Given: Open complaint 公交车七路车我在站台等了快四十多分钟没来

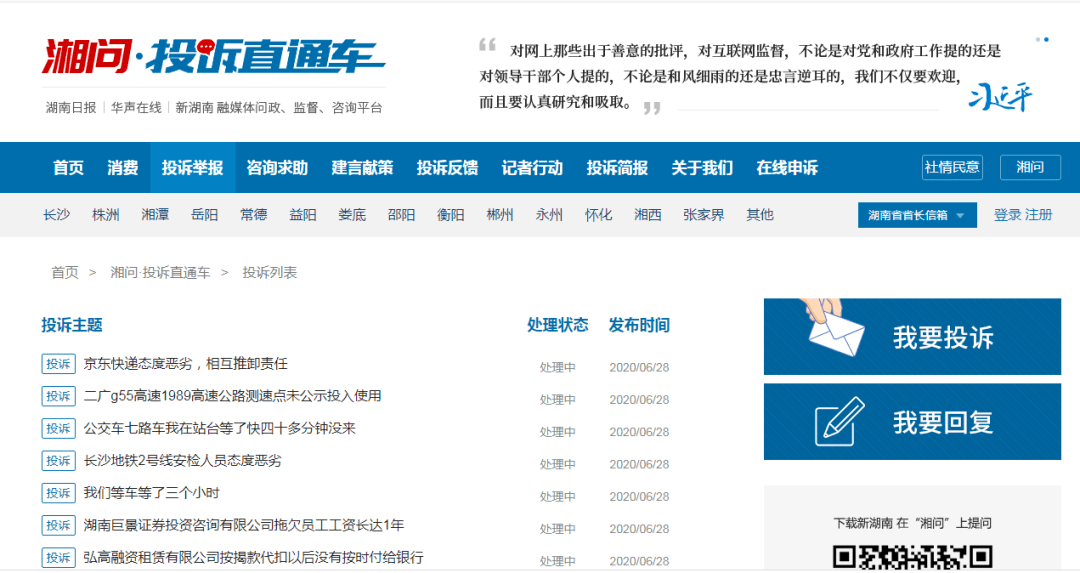Looking at the screenshot, I should click(x=220, y=428).
